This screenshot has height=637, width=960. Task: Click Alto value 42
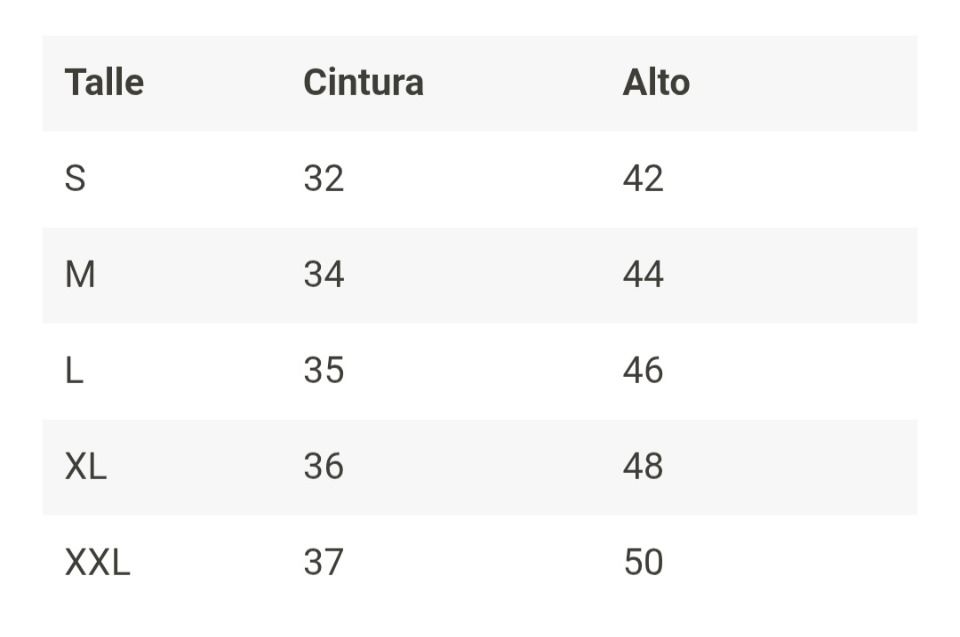click(643, 179)
